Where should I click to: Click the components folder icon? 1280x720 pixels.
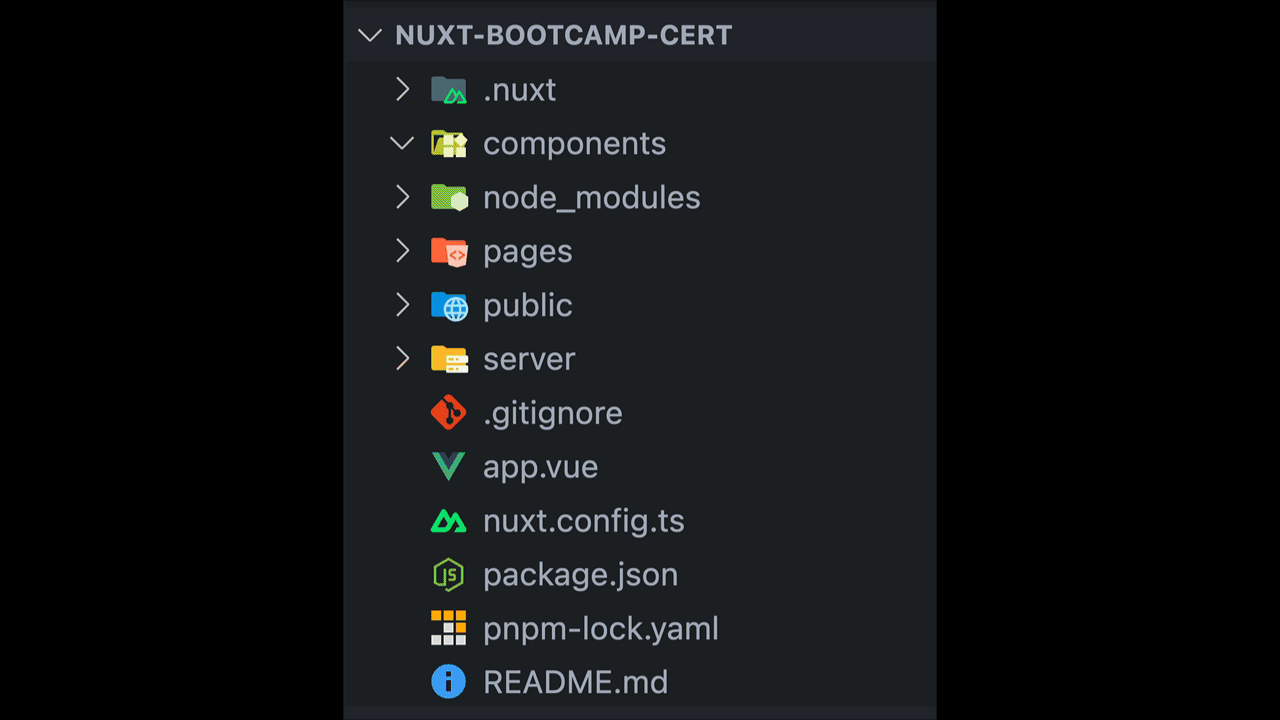click(449, 144)
